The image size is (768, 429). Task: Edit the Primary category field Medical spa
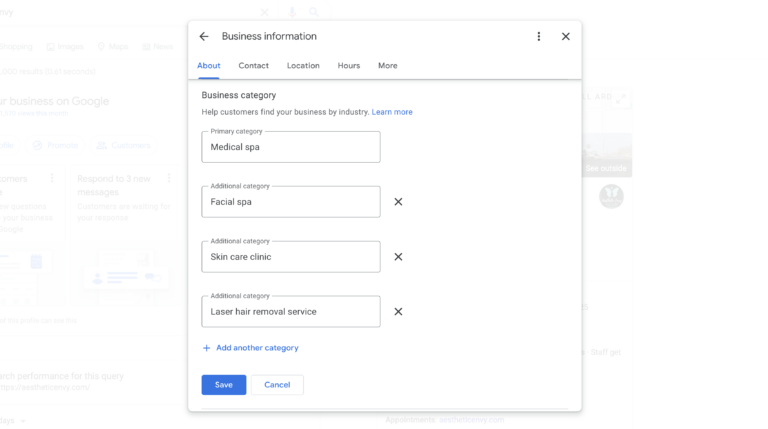(291, 147)
